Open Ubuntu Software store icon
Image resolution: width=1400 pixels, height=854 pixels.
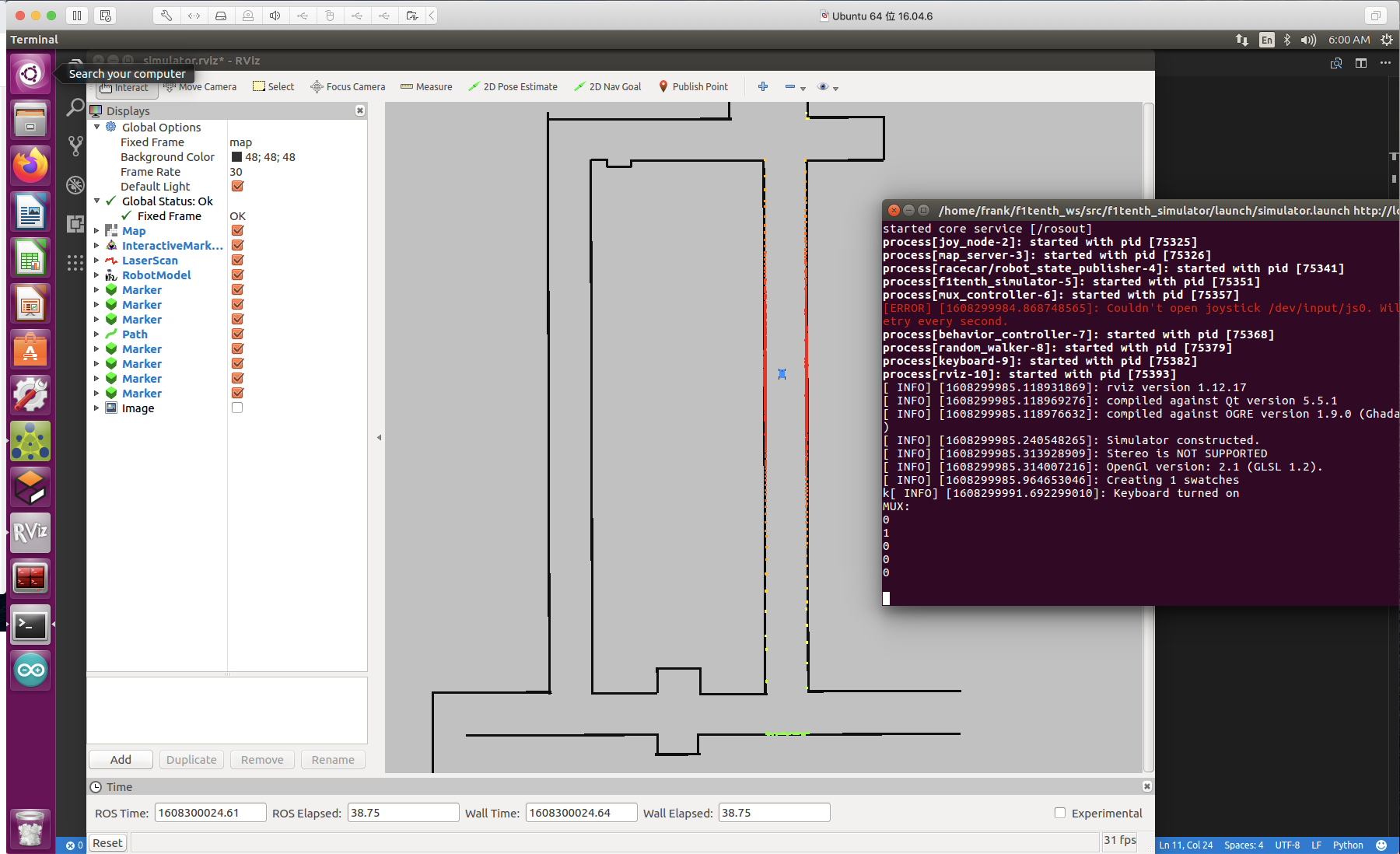click(x=30, y=349)
